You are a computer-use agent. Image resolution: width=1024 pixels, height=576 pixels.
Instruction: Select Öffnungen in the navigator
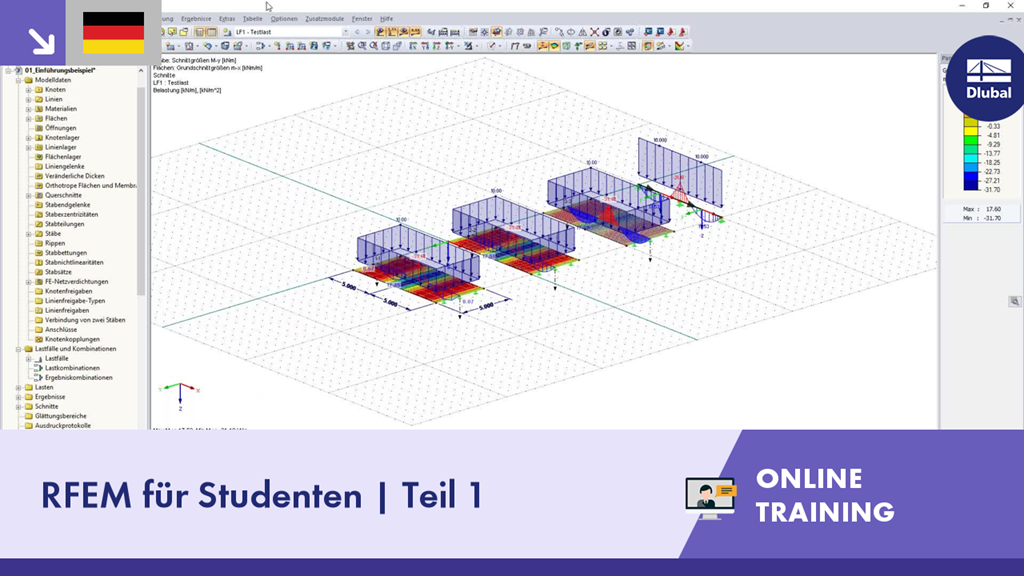pyautogui.click(x=60, y=128)
